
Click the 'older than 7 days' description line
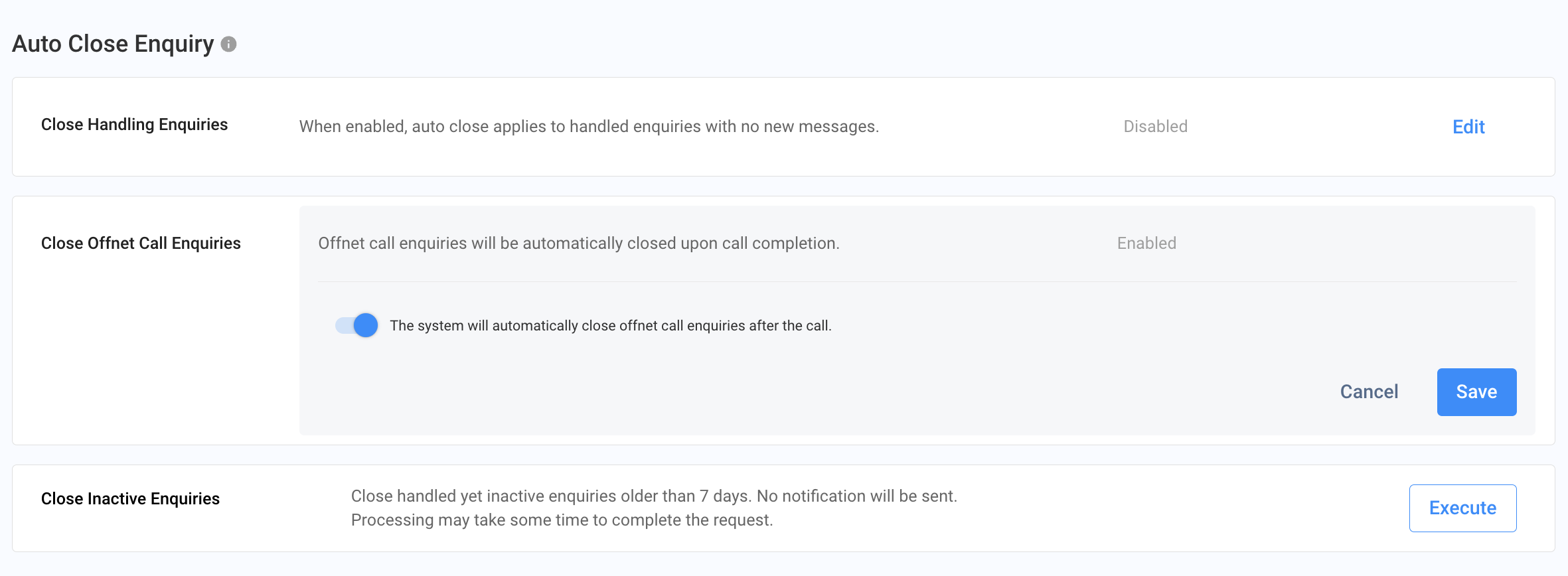tap(653, 496)
